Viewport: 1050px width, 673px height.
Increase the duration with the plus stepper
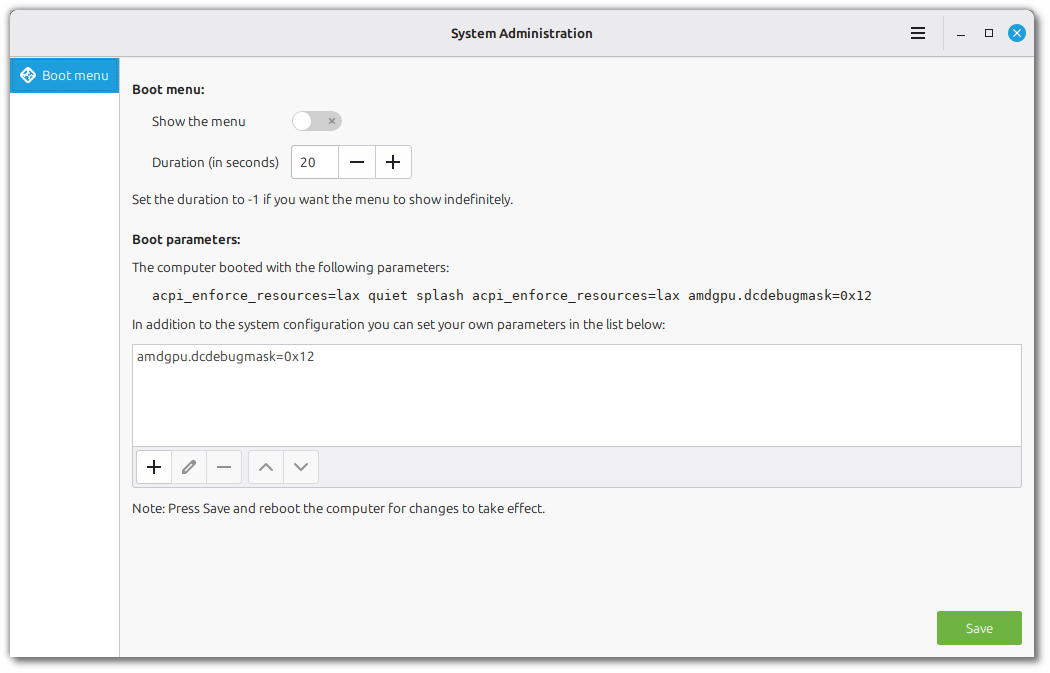392,161
